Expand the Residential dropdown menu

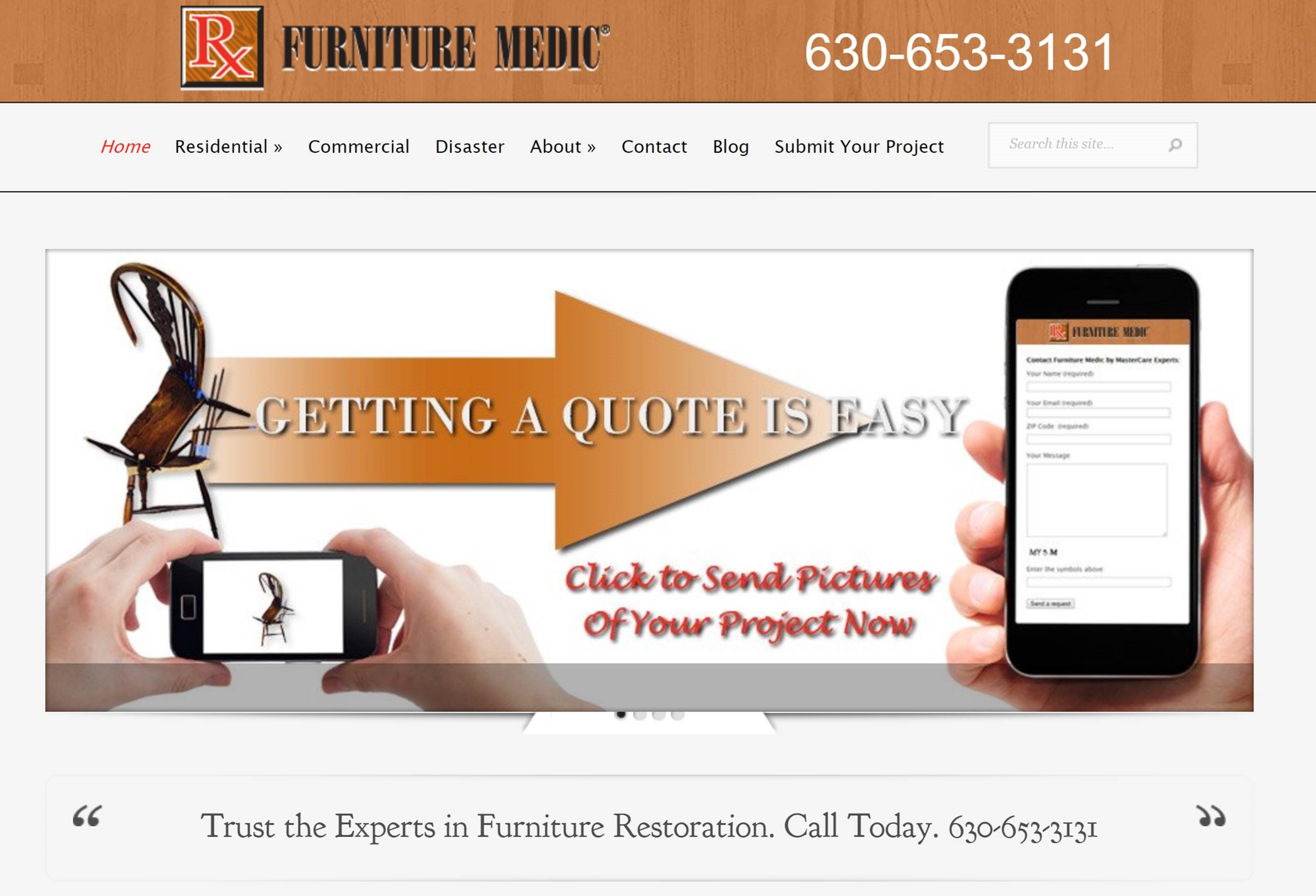click(x=229, y=147)
